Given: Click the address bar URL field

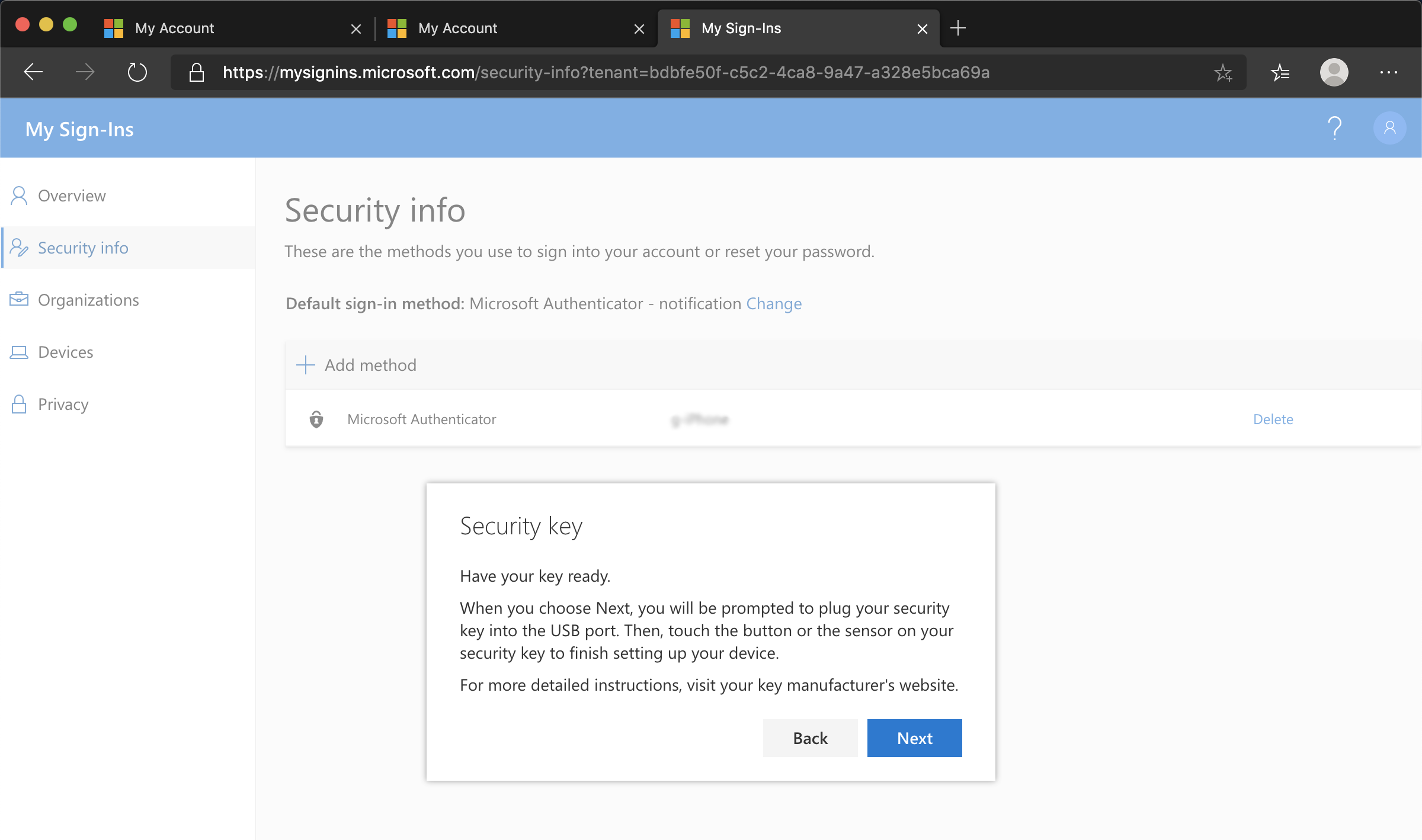Looking at the screenshot, I should 708,72.
